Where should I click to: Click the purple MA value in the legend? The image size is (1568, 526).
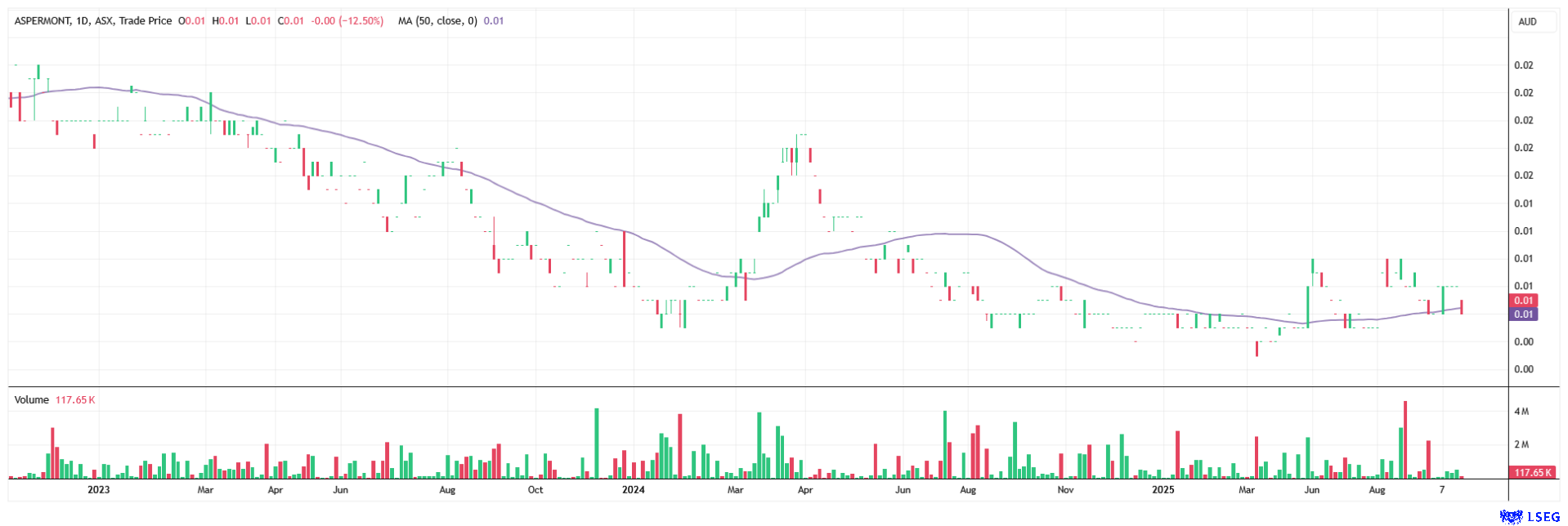tap(494, 21)
